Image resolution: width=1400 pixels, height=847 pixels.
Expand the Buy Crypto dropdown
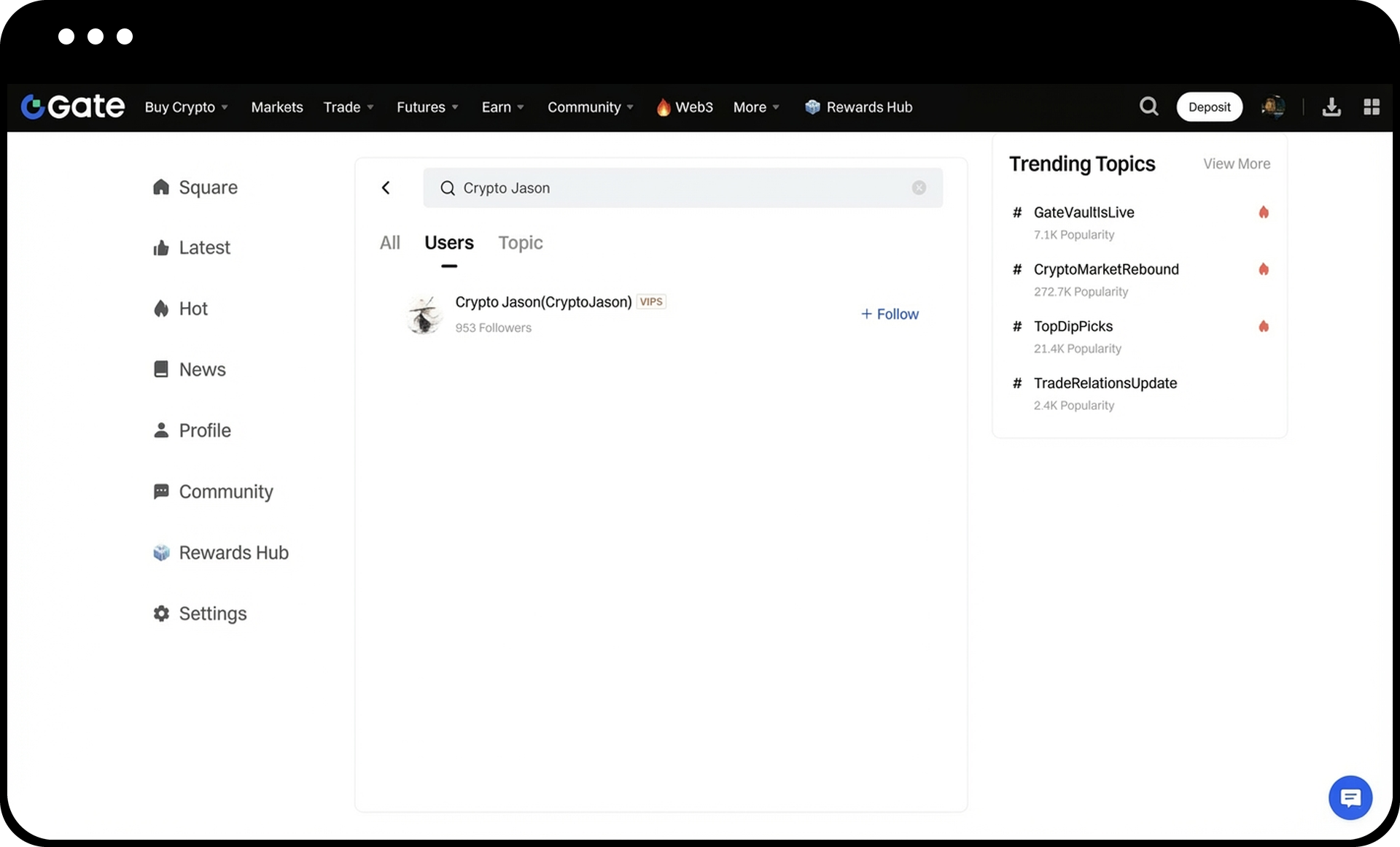pyautogui.click(x=186, y=107)
